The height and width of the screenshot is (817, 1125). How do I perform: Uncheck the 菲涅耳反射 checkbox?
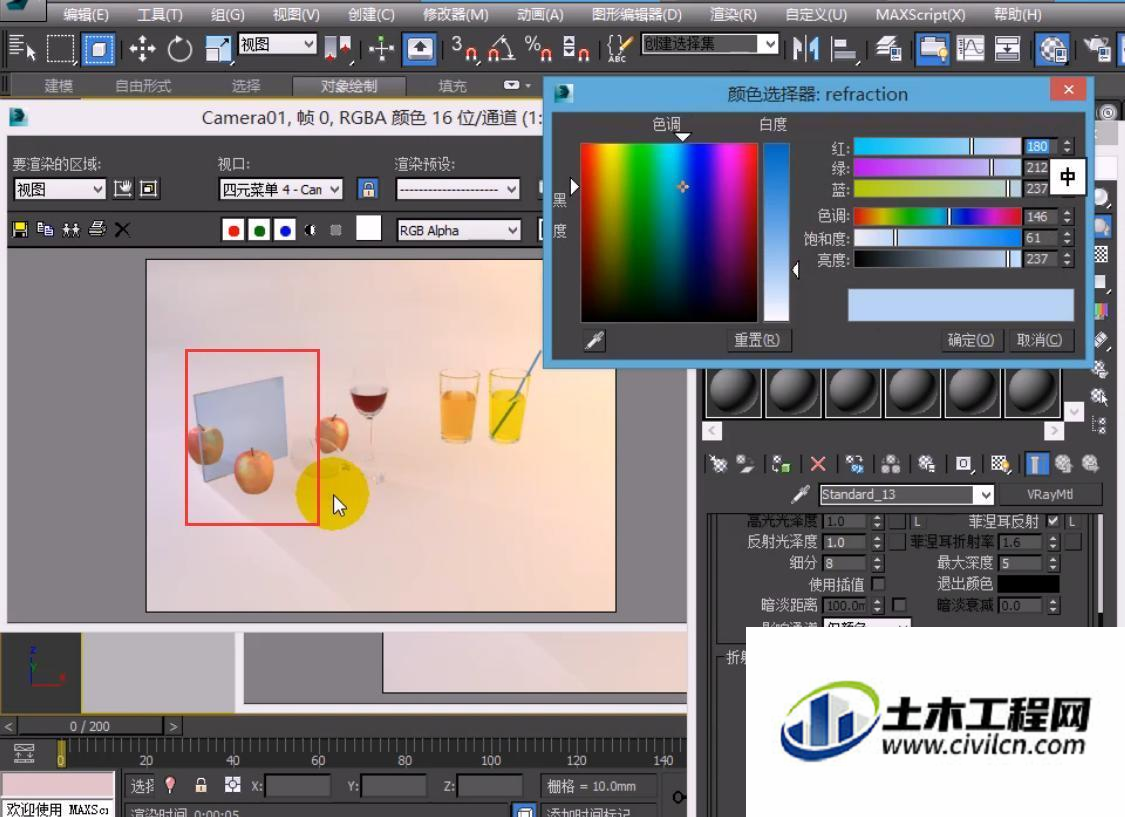1053,521
